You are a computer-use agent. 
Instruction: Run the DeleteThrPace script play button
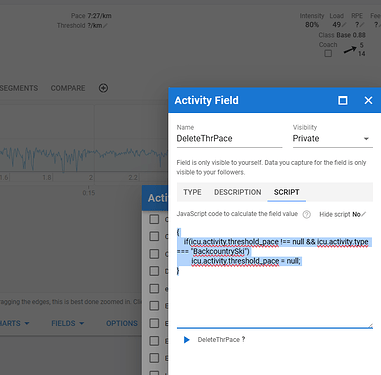tap(187, 340)
